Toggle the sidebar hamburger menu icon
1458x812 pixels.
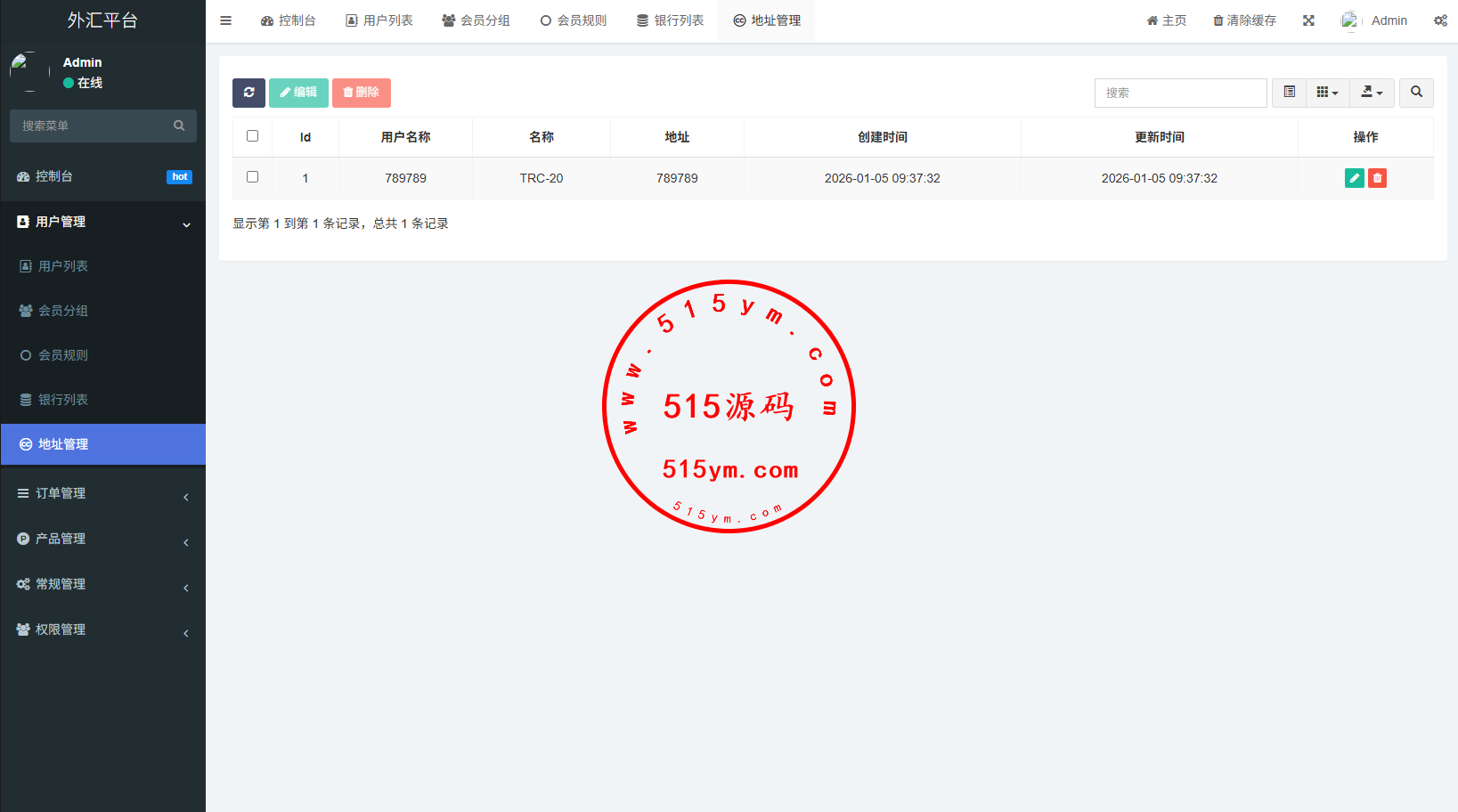pyautogui.click(x=226, y=20)
